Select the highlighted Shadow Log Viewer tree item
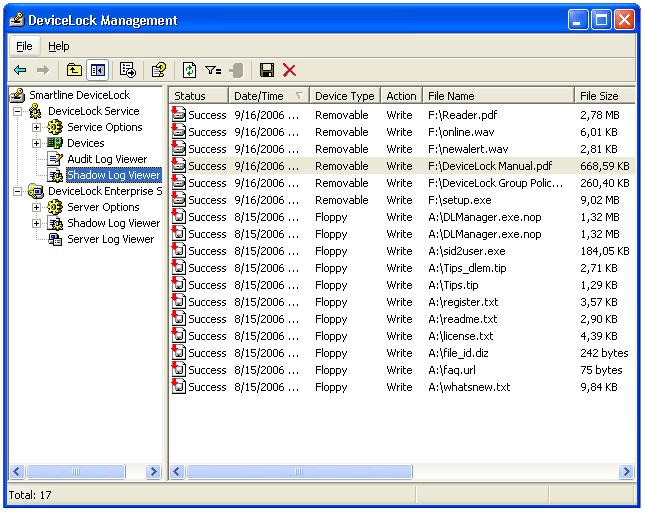The width and height of the screenshot is (645, 512). pos(114,175)
